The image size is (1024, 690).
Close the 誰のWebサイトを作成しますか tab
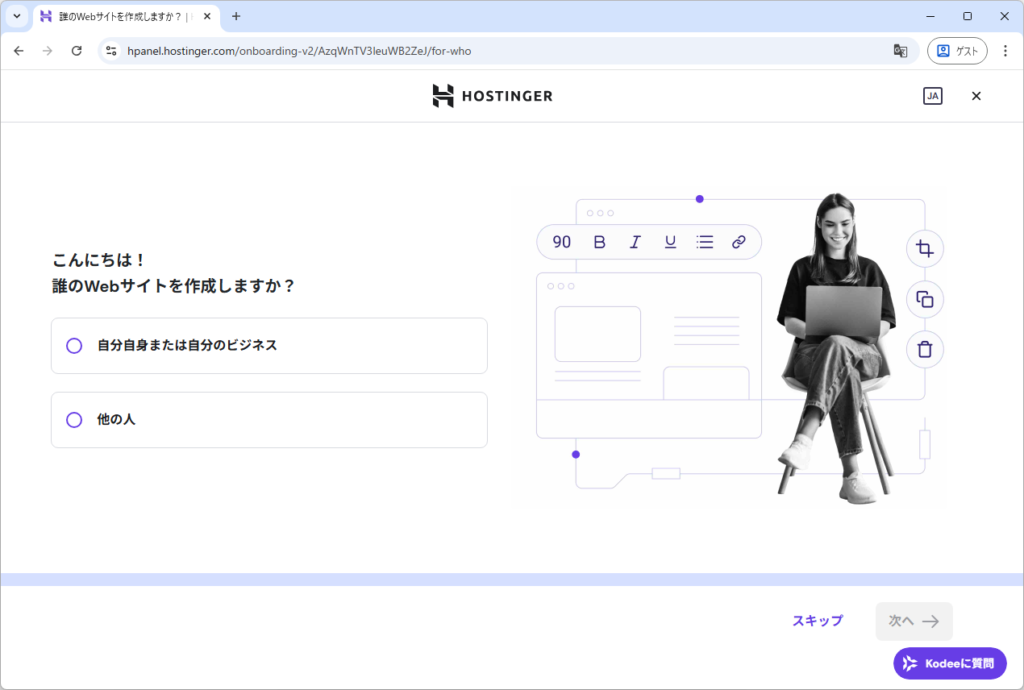(207, 16)
